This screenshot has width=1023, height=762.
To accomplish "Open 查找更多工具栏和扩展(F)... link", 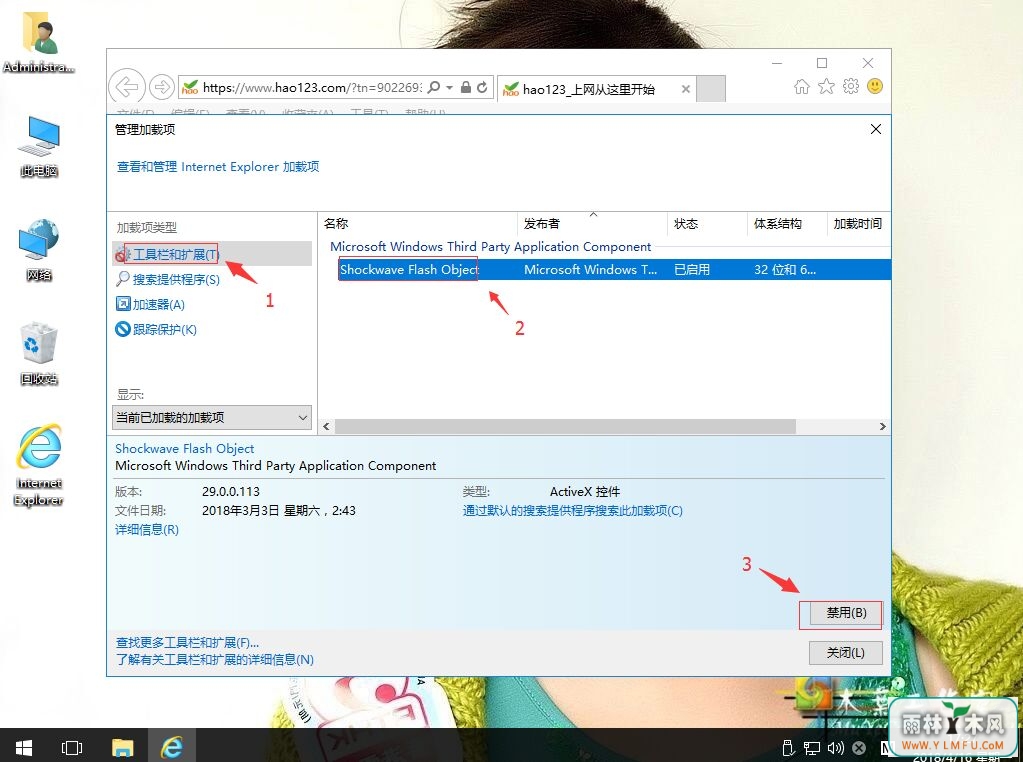I will 187,643.
